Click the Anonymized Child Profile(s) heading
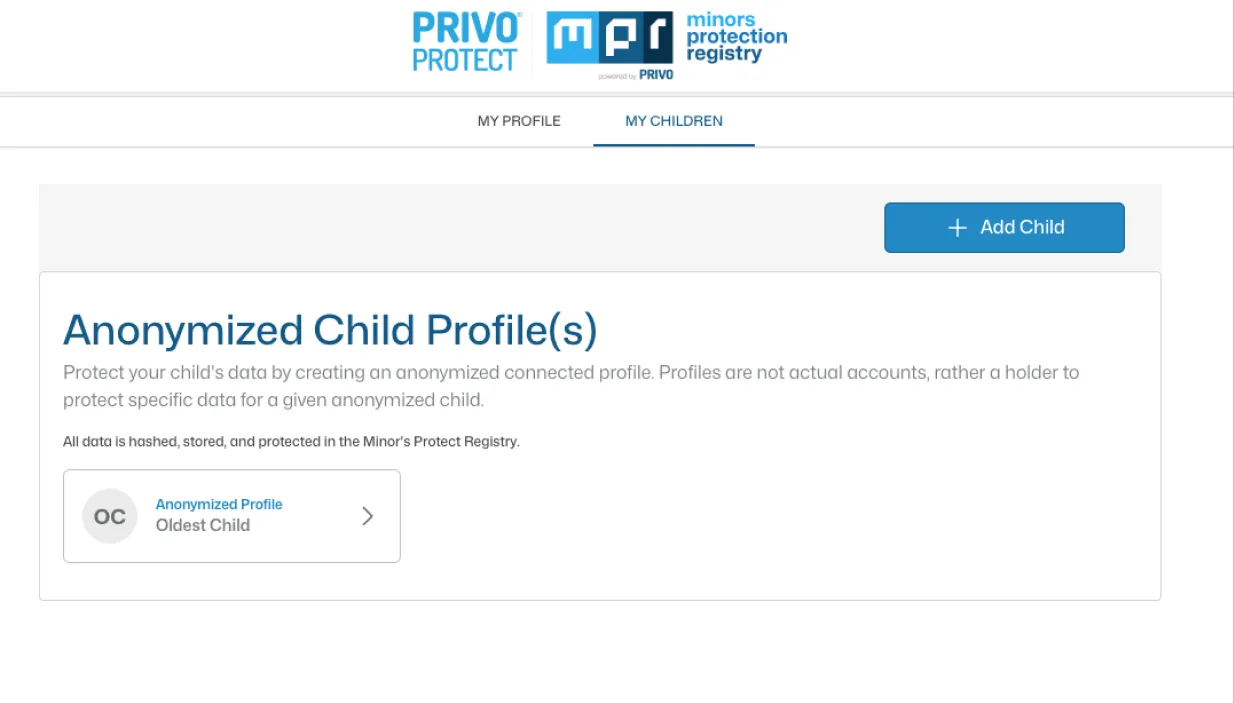 tap(330, 330)
